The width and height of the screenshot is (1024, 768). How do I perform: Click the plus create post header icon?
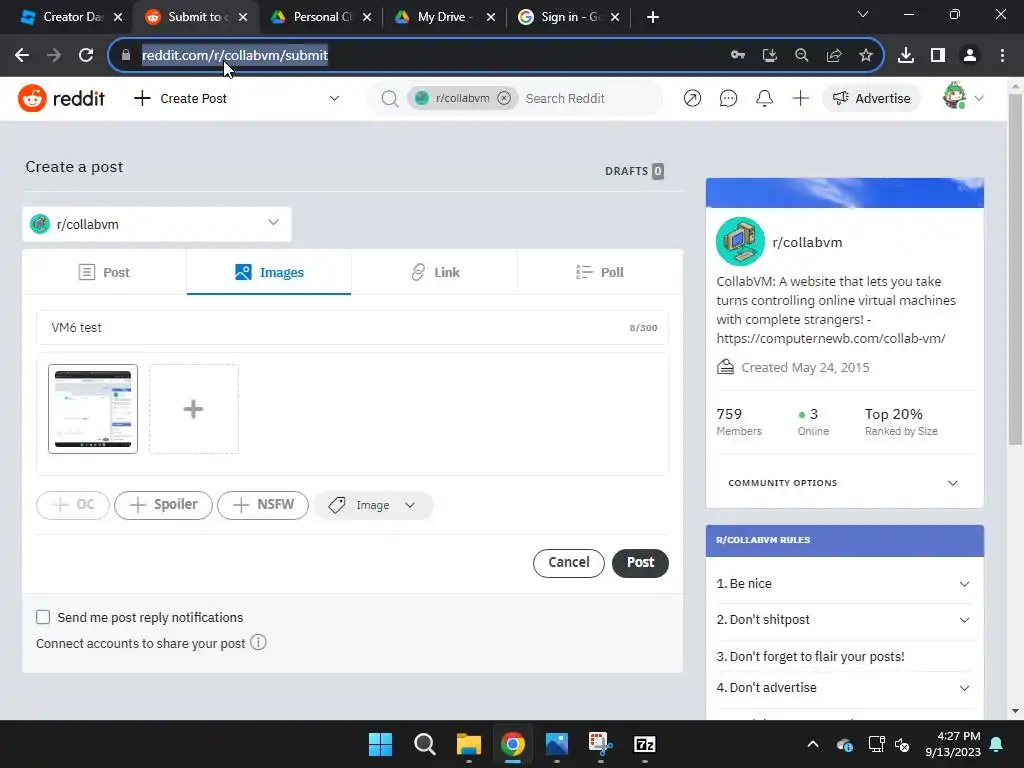point(800,98)
